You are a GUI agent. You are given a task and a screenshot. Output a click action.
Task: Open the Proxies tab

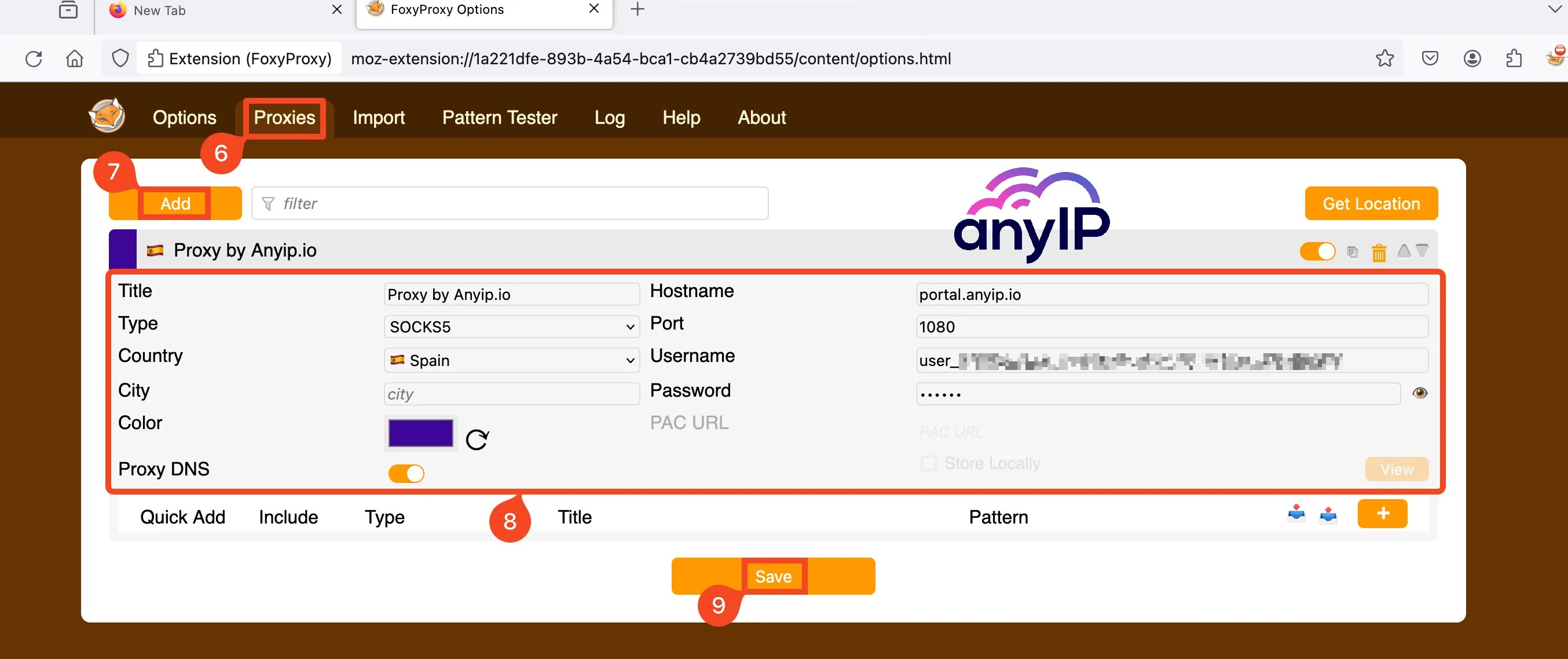tap(284, 117)
